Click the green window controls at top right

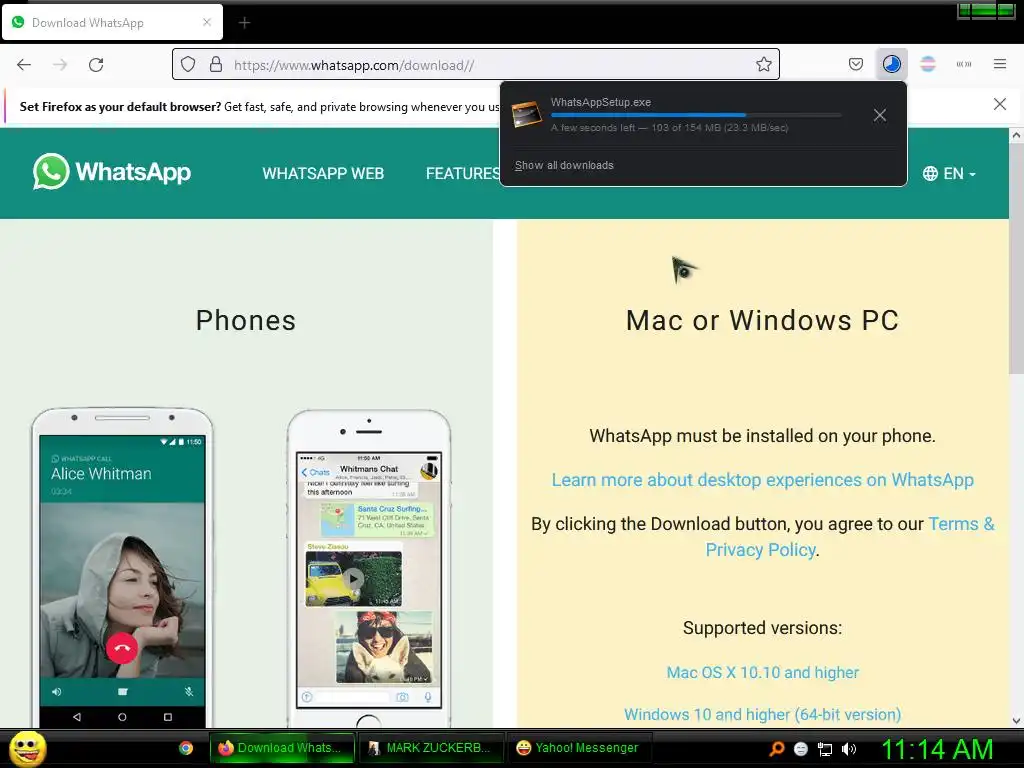pos(986,10)
